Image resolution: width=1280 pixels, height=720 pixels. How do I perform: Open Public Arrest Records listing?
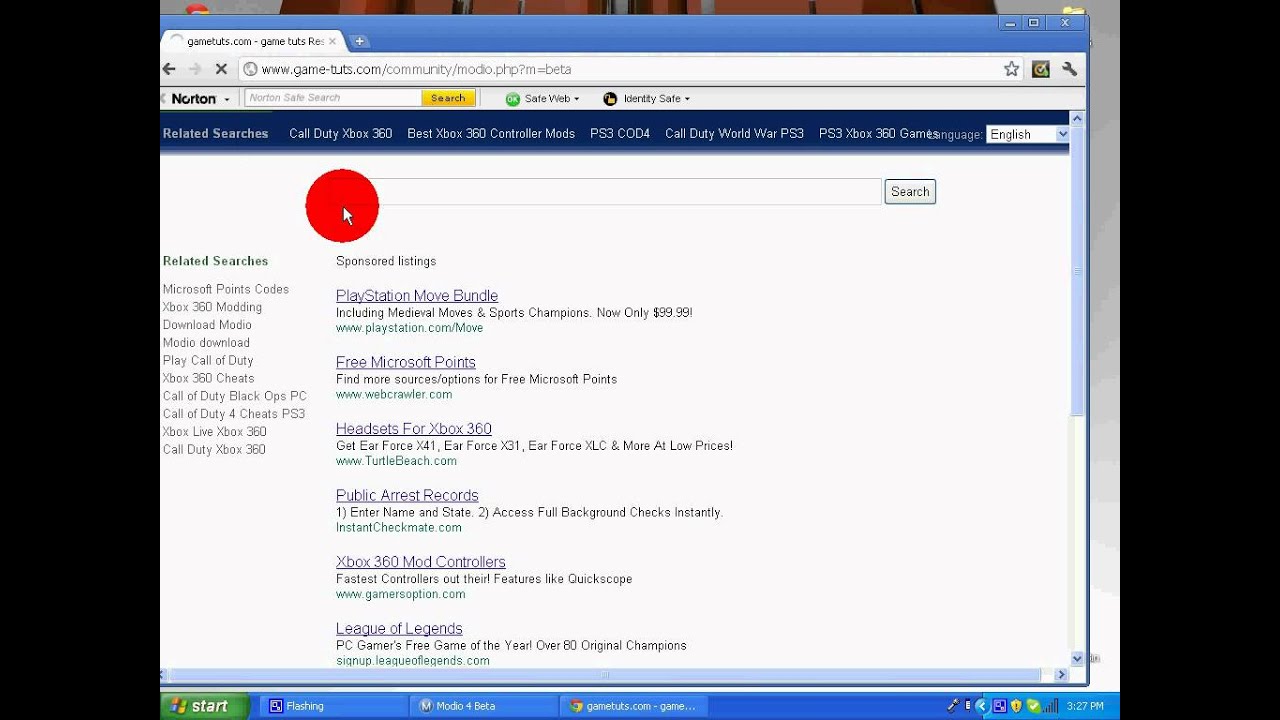point(407,495)
